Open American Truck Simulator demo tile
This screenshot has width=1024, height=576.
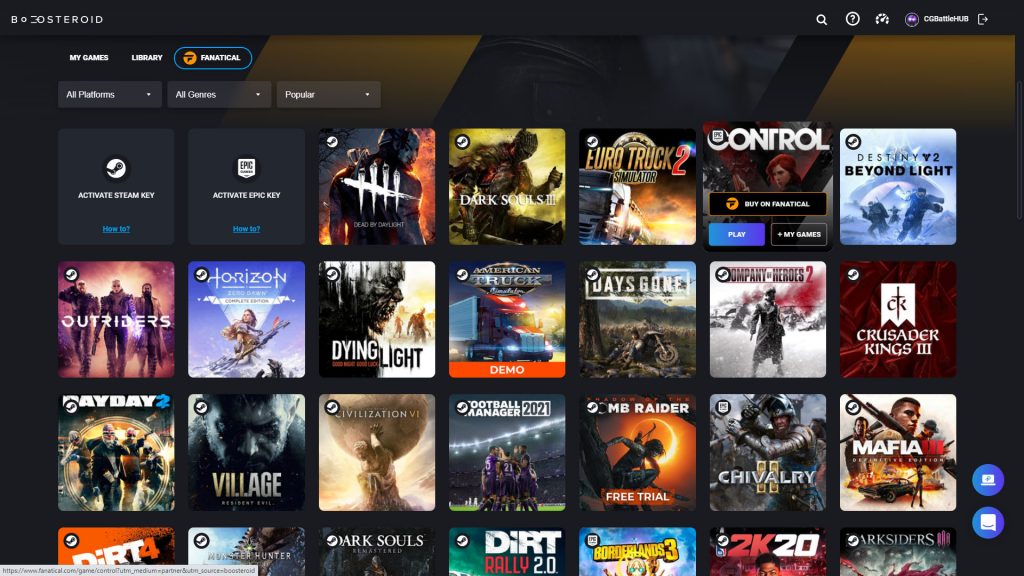click(507, 319)
